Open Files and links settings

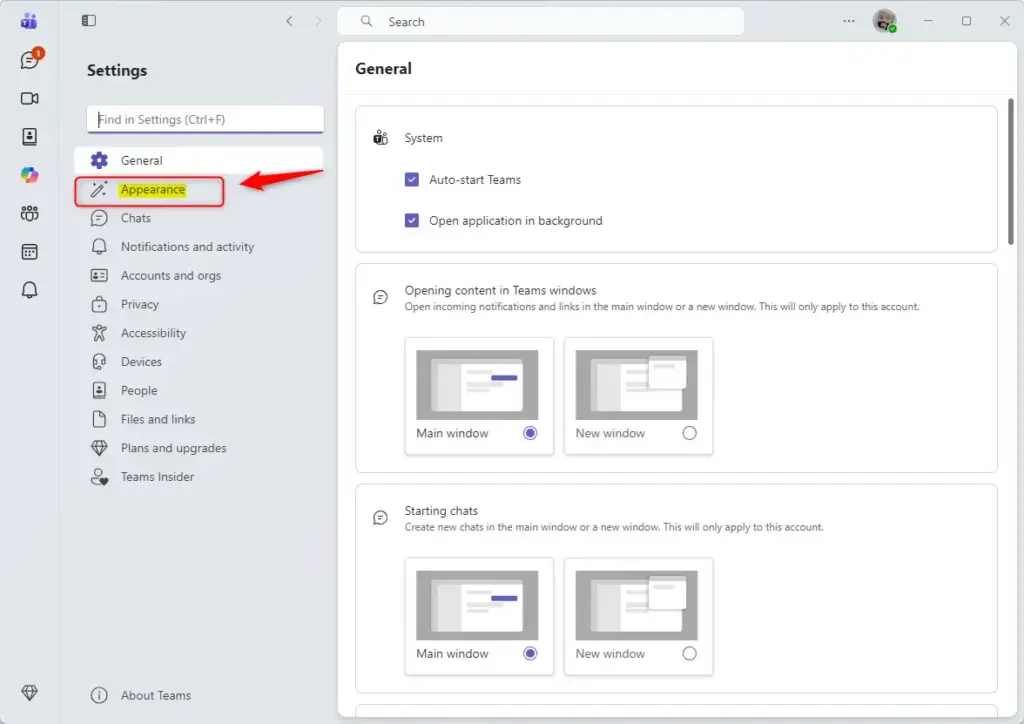199,419
